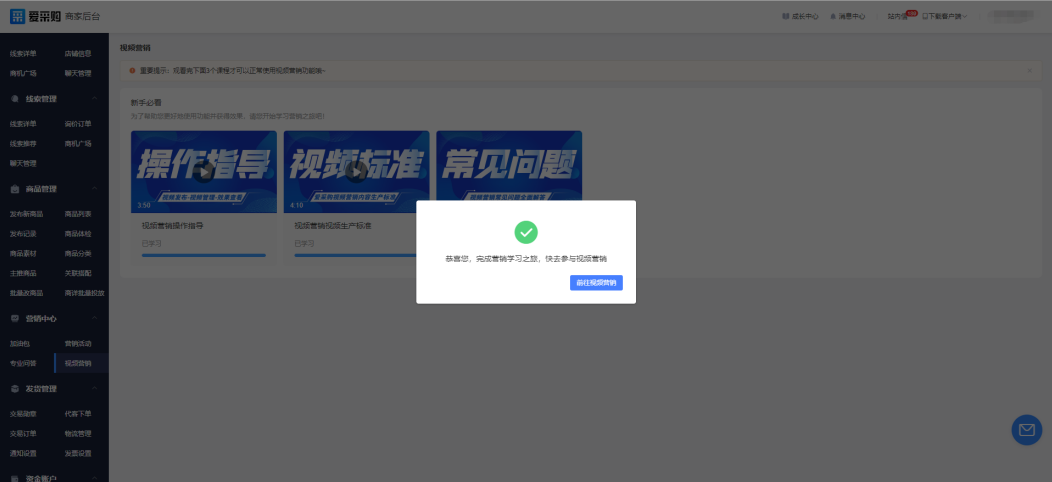Image resolution: width=1052 pixels, height=482 pixels.
Task: Select 视频营销 in the sidebar
Action: tap(77, 363)
